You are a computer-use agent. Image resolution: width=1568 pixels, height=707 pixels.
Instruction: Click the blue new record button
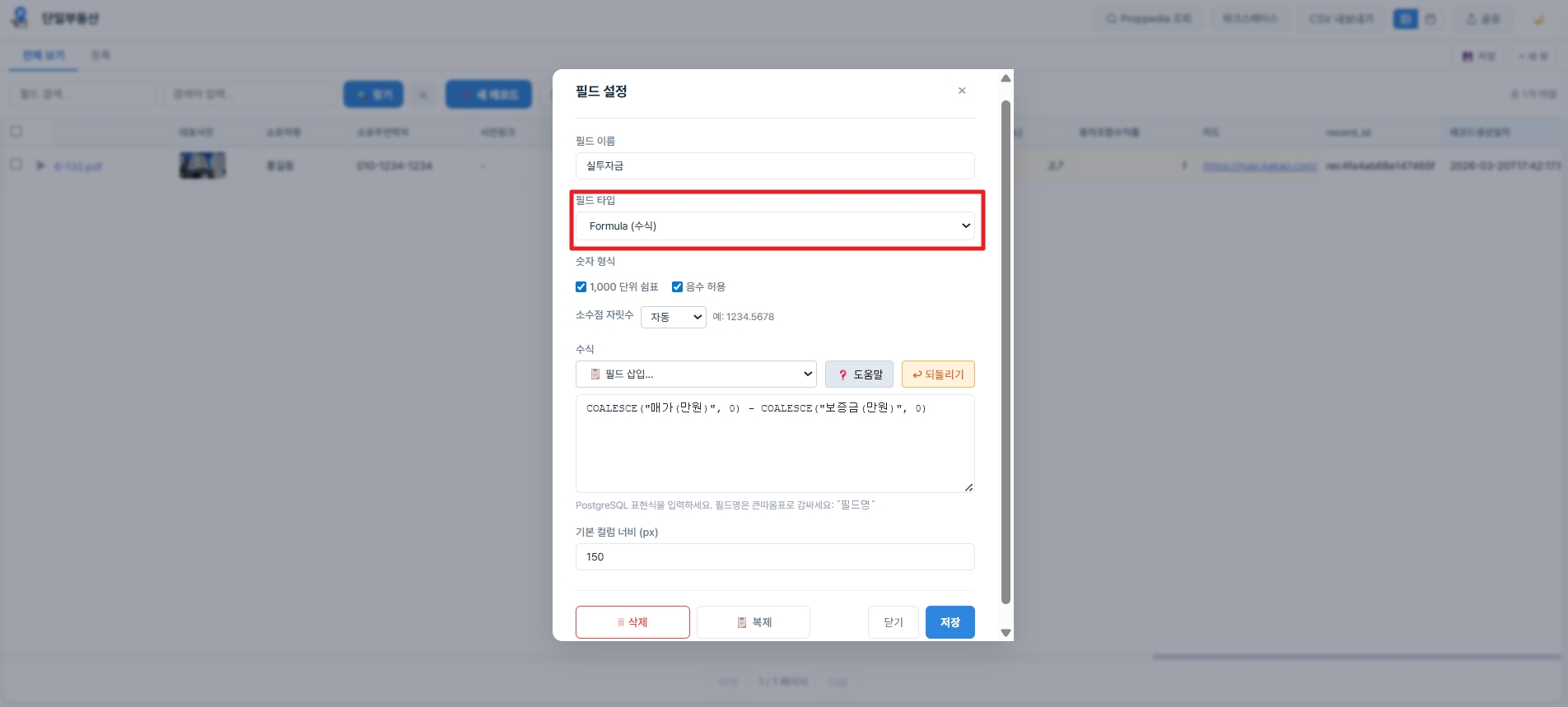tap(488, 95)
